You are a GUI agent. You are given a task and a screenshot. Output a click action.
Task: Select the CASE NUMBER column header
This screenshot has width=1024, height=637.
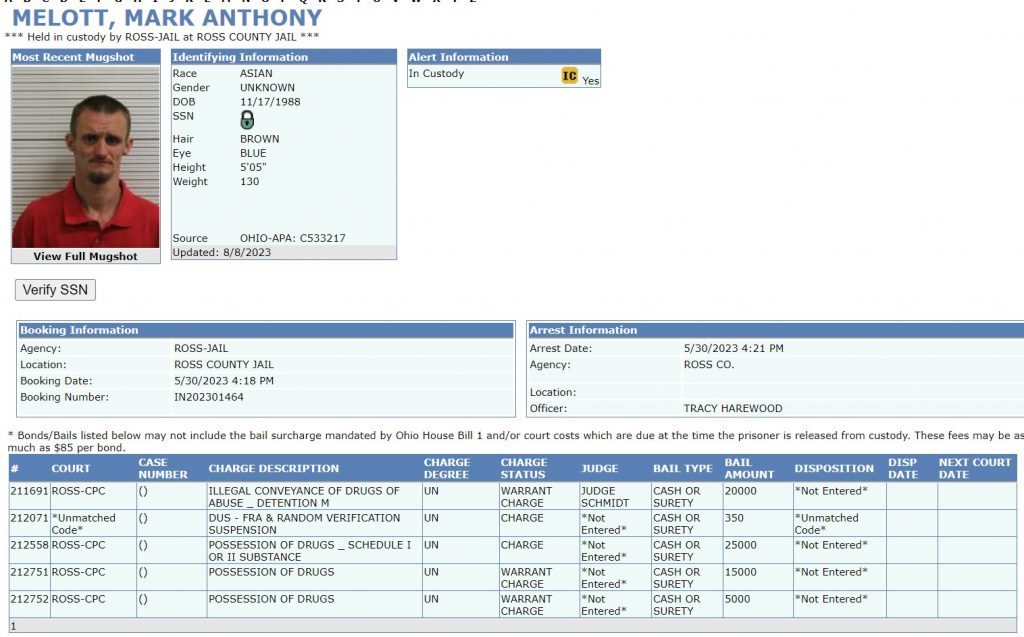tap(163, 468)
